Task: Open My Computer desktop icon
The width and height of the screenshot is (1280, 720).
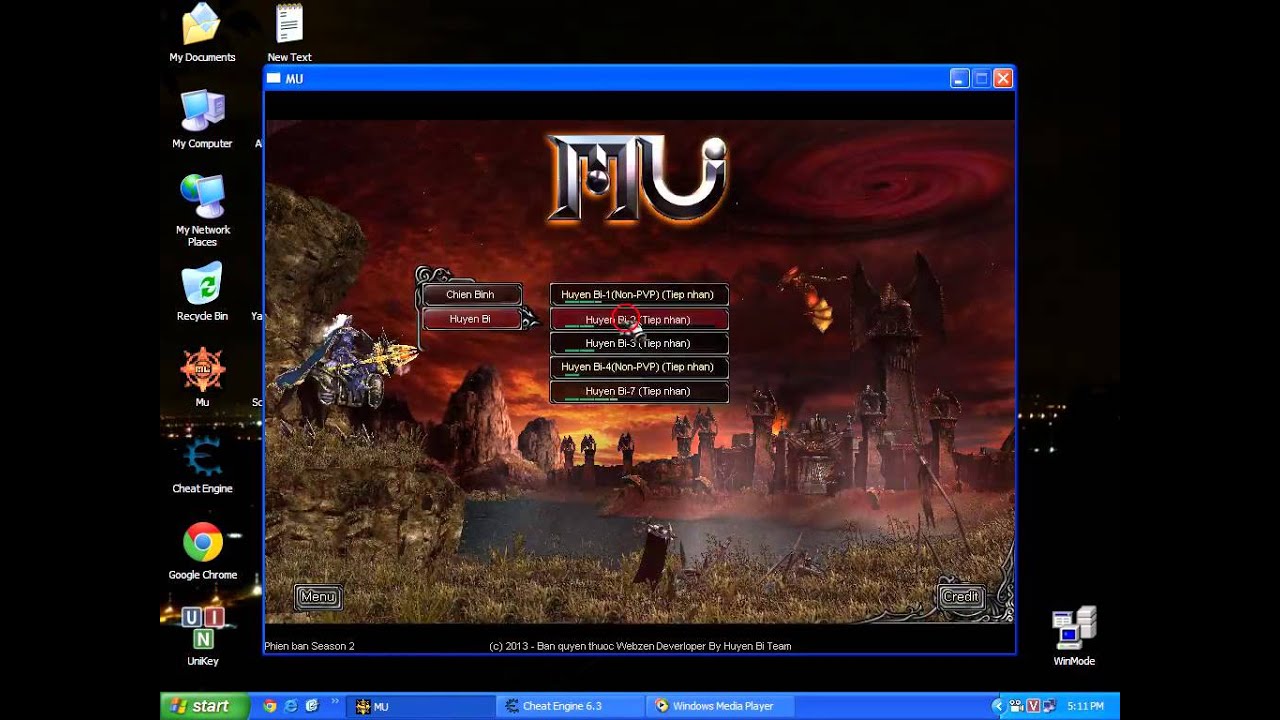Action: [x=202, y=119]
